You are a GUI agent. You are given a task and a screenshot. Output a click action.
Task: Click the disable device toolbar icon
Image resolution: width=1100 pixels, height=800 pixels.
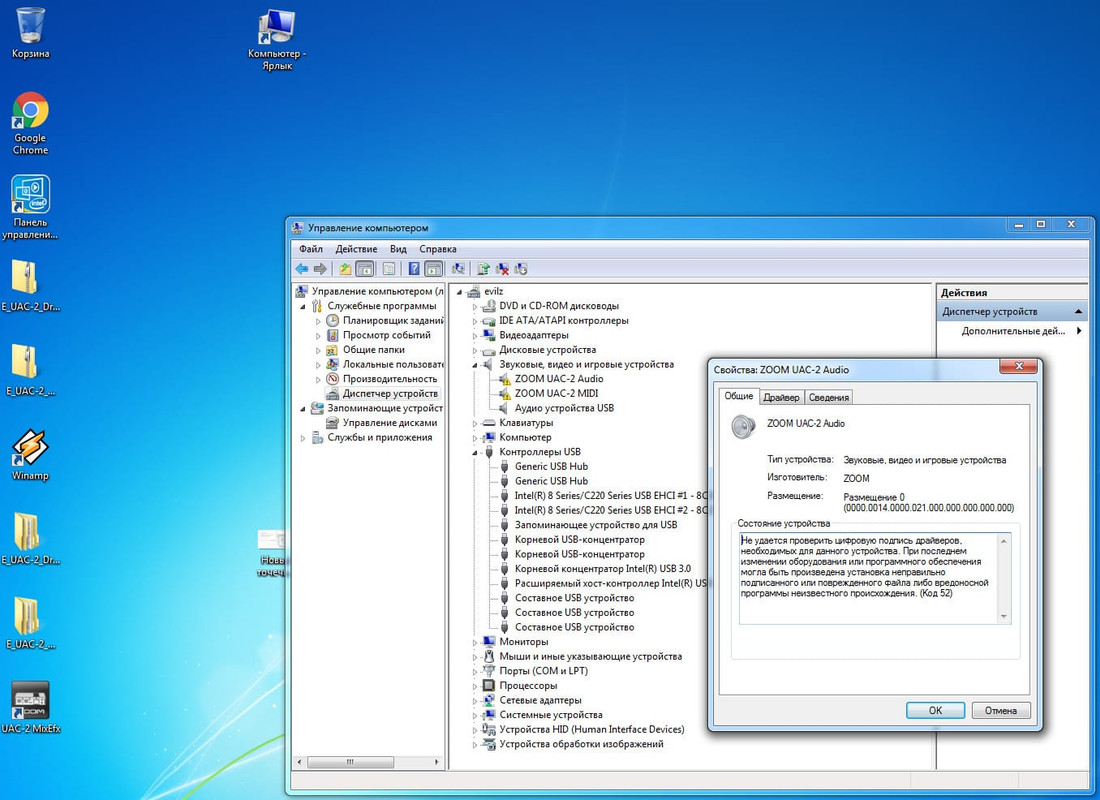521,269
